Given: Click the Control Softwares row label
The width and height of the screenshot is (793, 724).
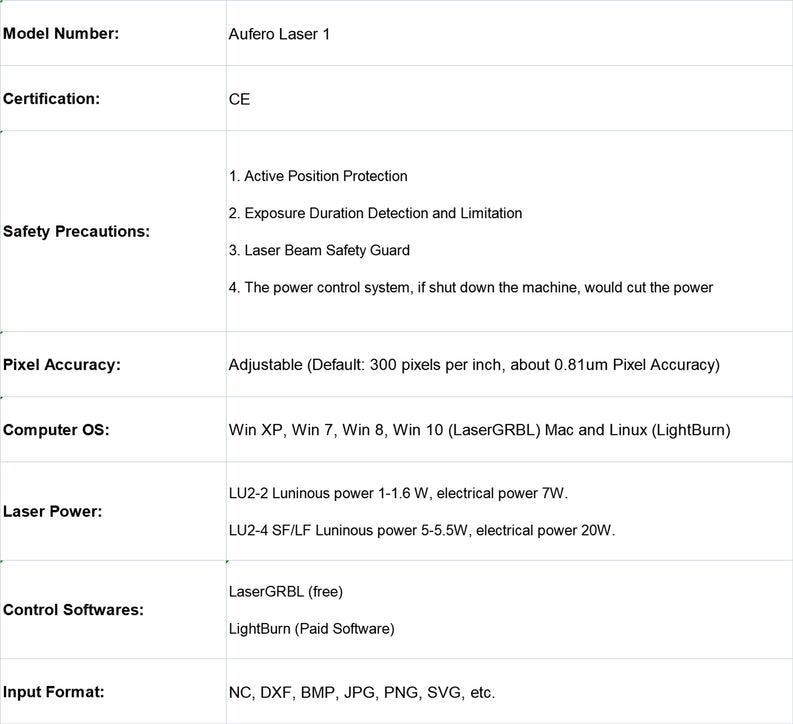Looking at the screenshot, I should tap(73, 609).
